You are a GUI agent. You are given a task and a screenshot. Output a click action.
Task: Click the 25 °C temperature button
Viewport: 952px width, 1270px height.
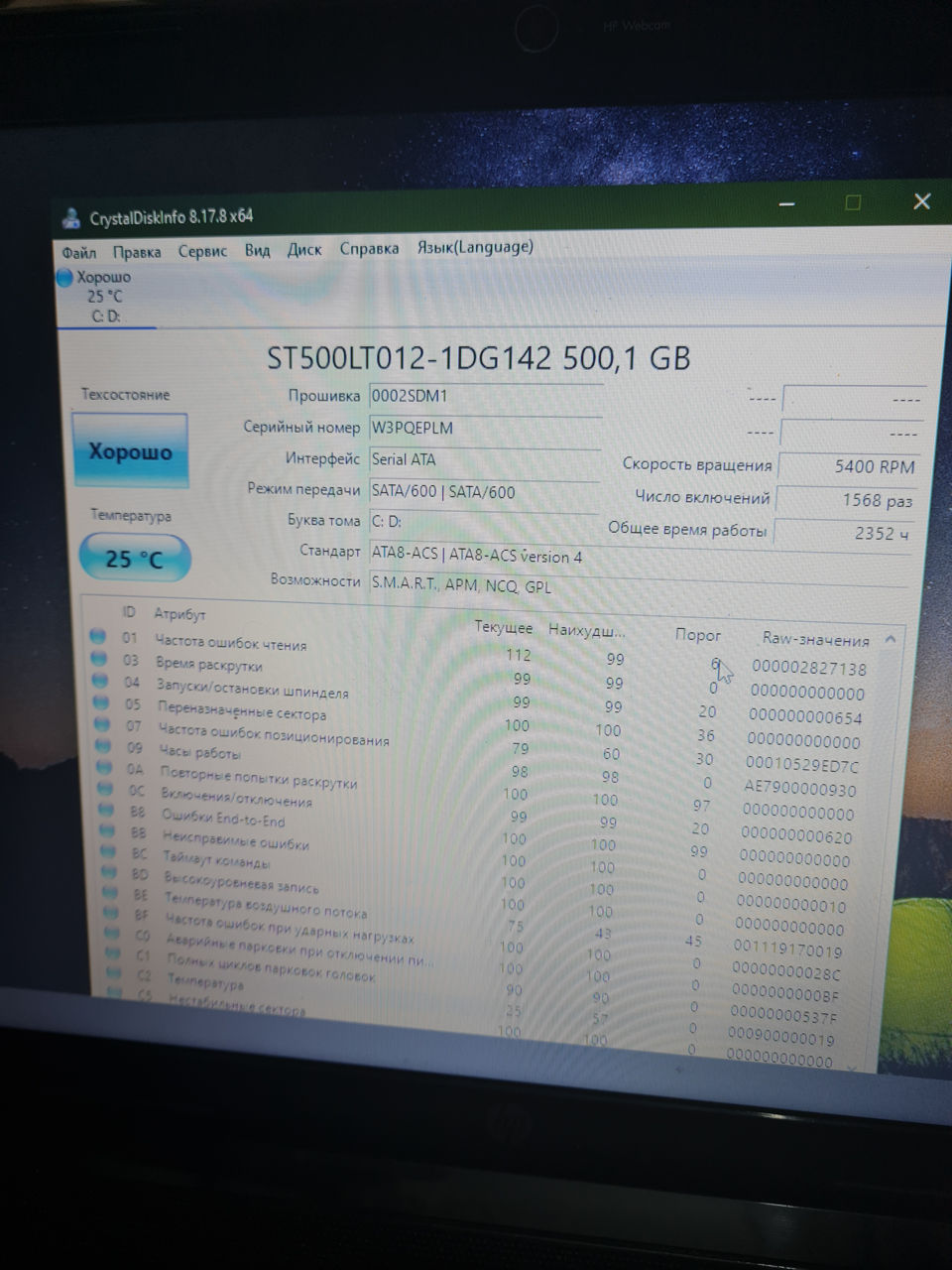pos(134,559)
